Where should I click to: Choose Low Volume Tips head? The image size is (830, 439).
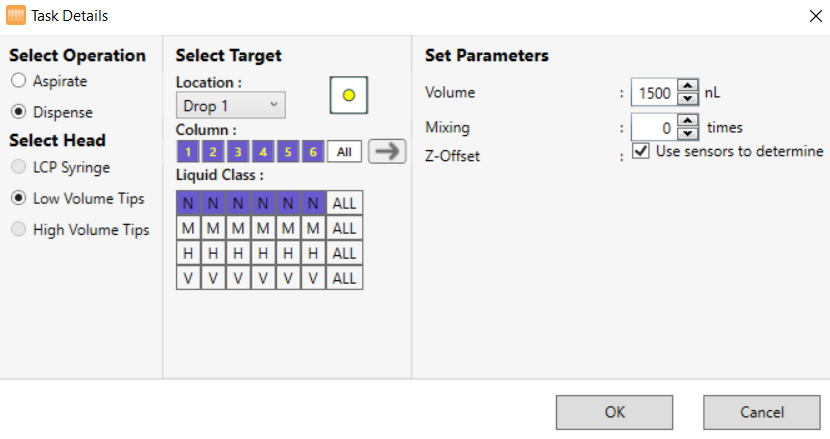point(18,198)
